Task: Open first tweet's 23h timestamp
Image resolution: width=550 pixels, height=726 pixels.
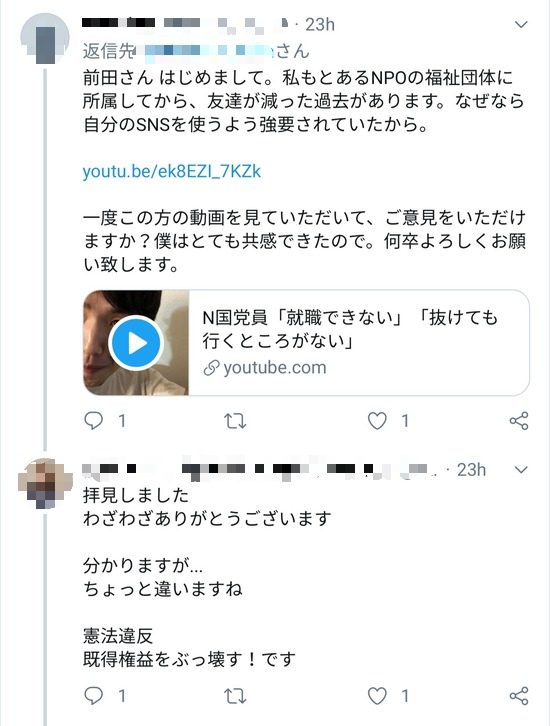Action: pos(320,25)
